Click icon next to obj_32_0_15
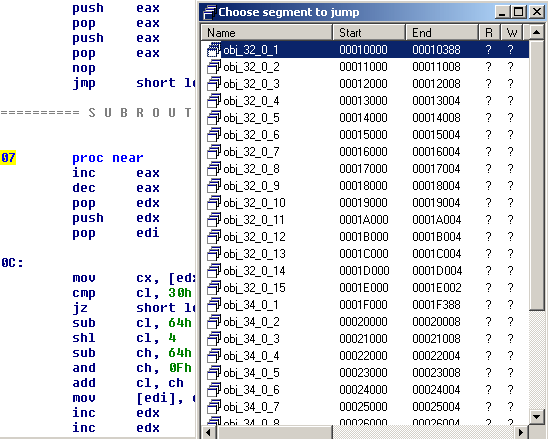The height and width of the screenshot is (439, 548). pos(214,288)
